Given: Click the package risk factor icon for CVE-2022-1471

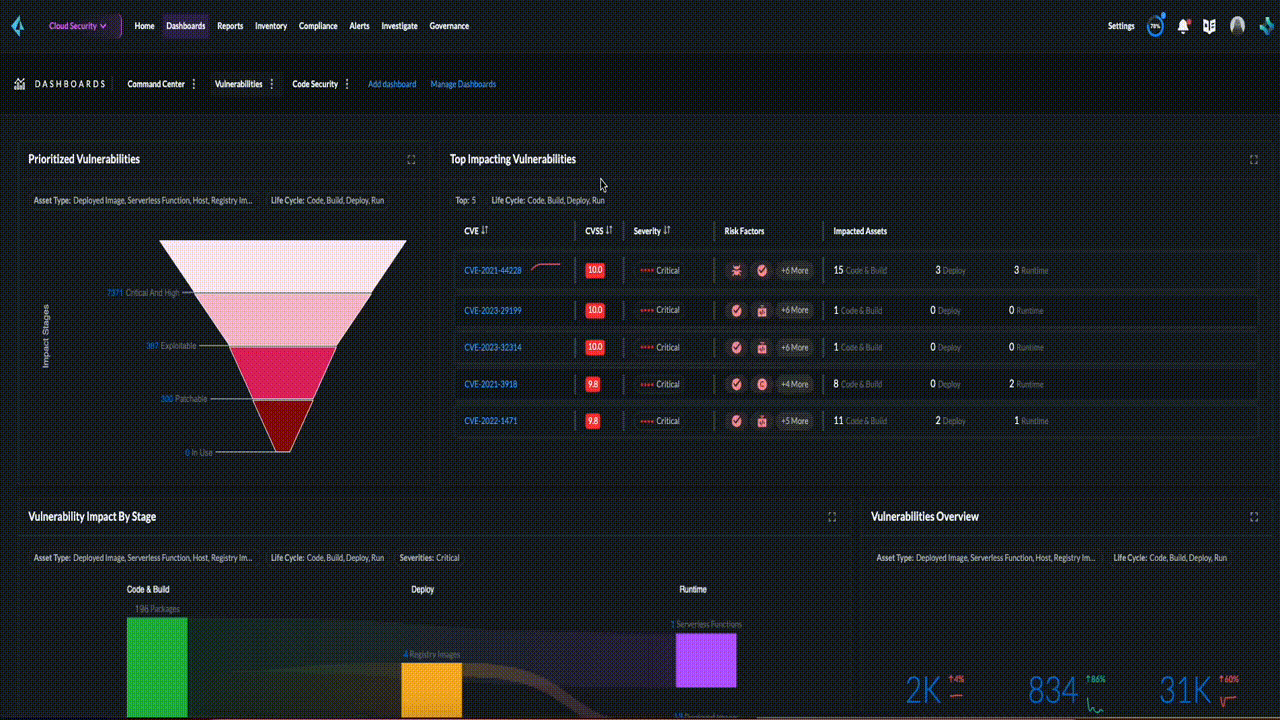Looking at the screenshot, I should point(762,421).
